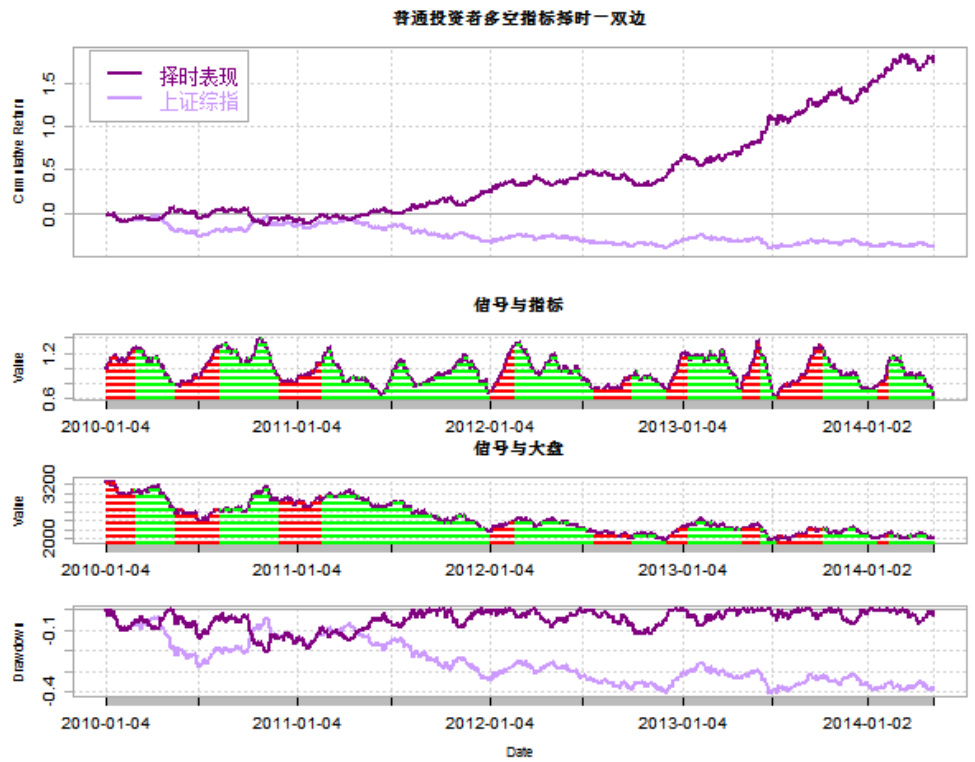This screenshot has height=762, width=975.
Task: Click the Date x-axis label at bottom
Action: tap(518, 751)
